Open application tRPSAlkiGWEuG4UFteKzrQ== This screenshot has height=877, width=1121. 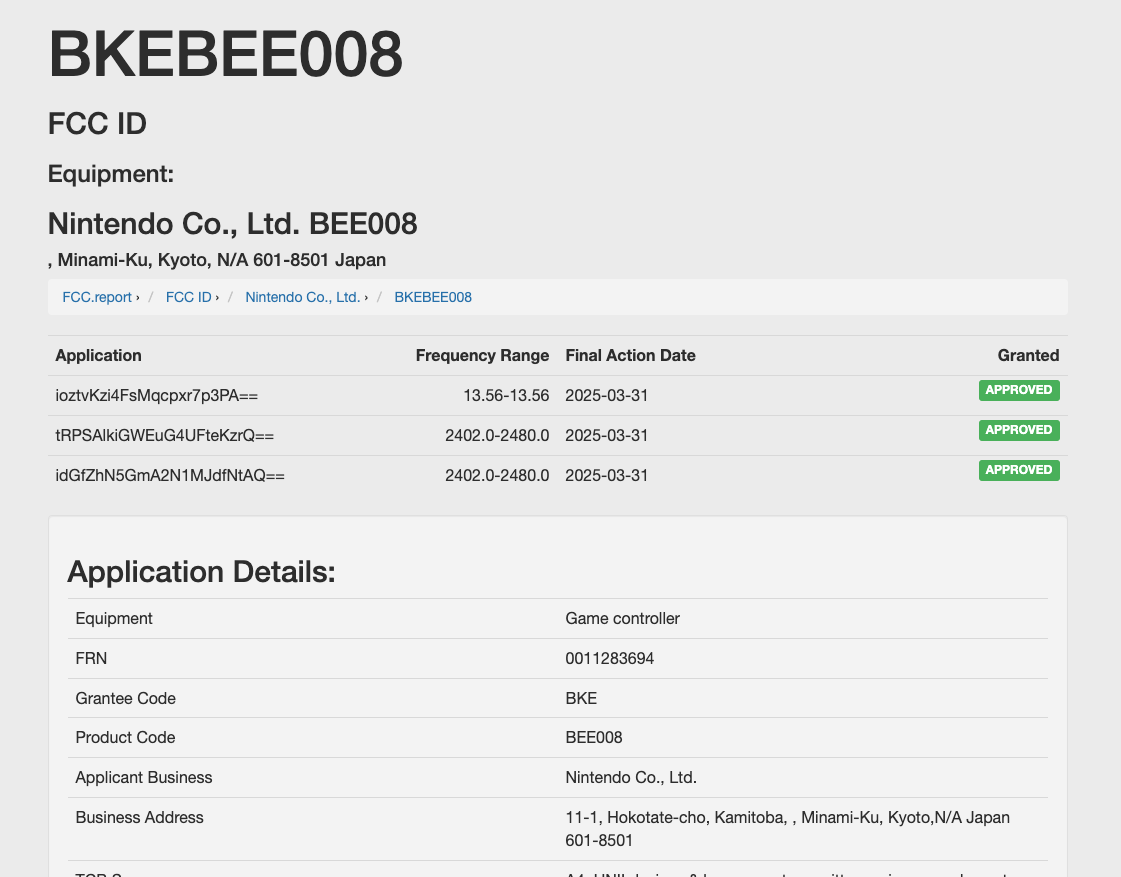[165, 436]
